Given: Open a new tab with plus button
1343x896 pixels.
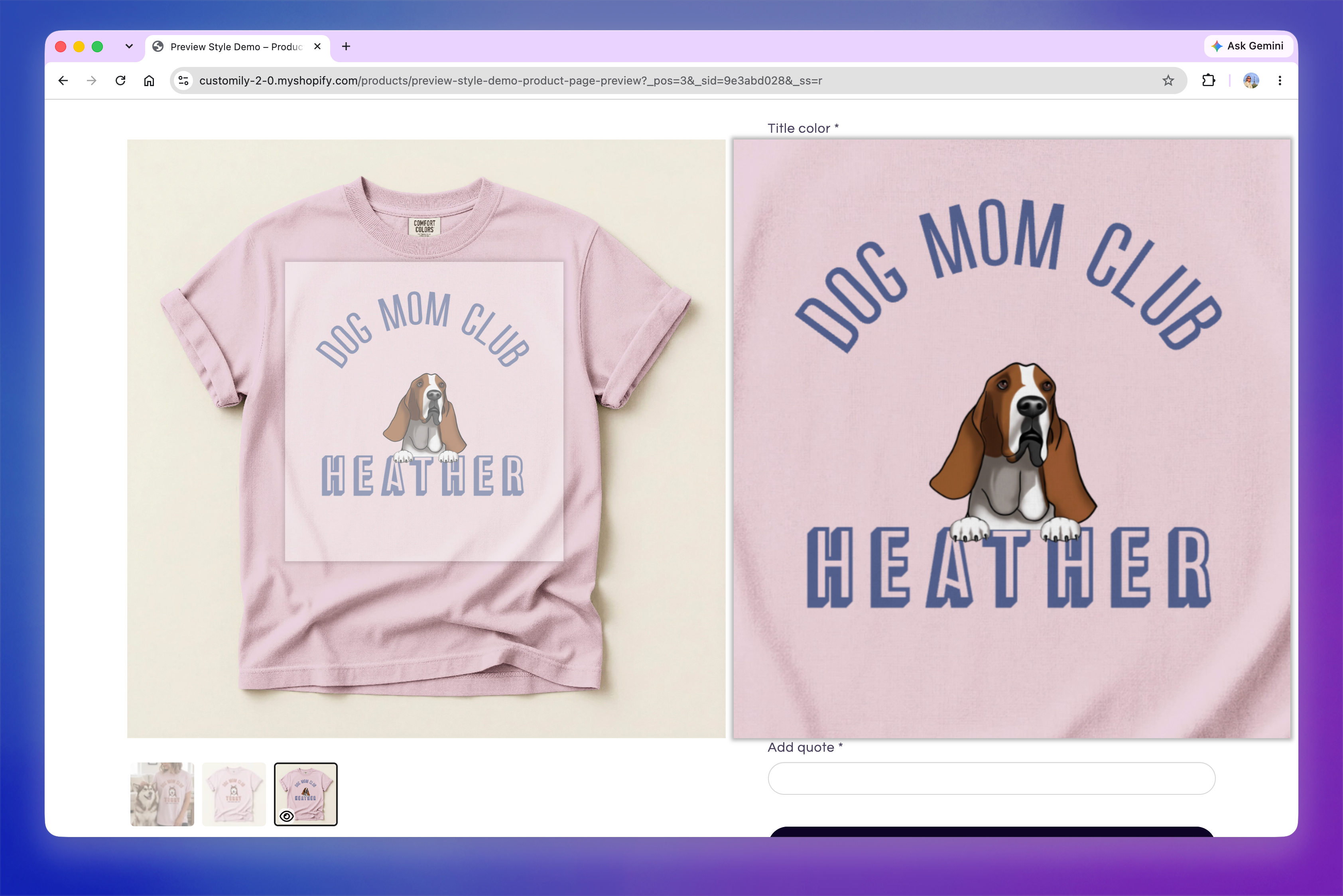Looking at the screenshot, I should pyautogui.click(x=346, y=46).
